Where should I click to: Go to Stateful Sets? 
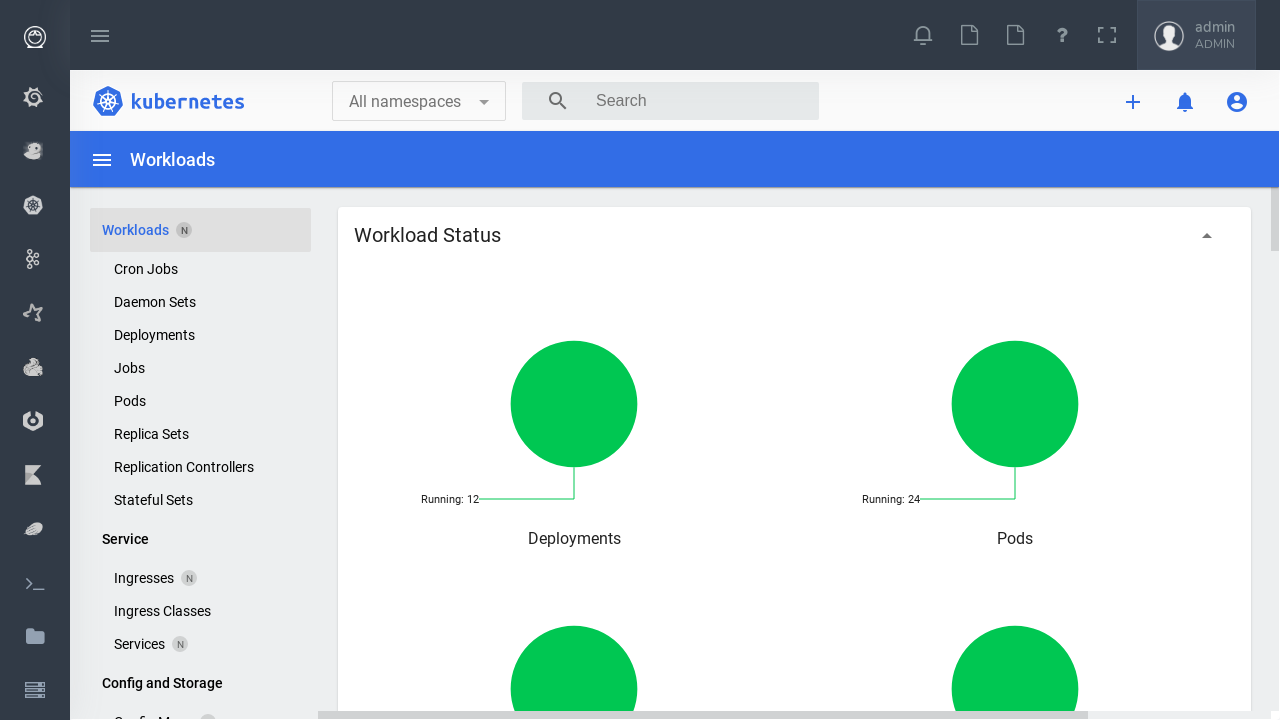pos(153,500)
